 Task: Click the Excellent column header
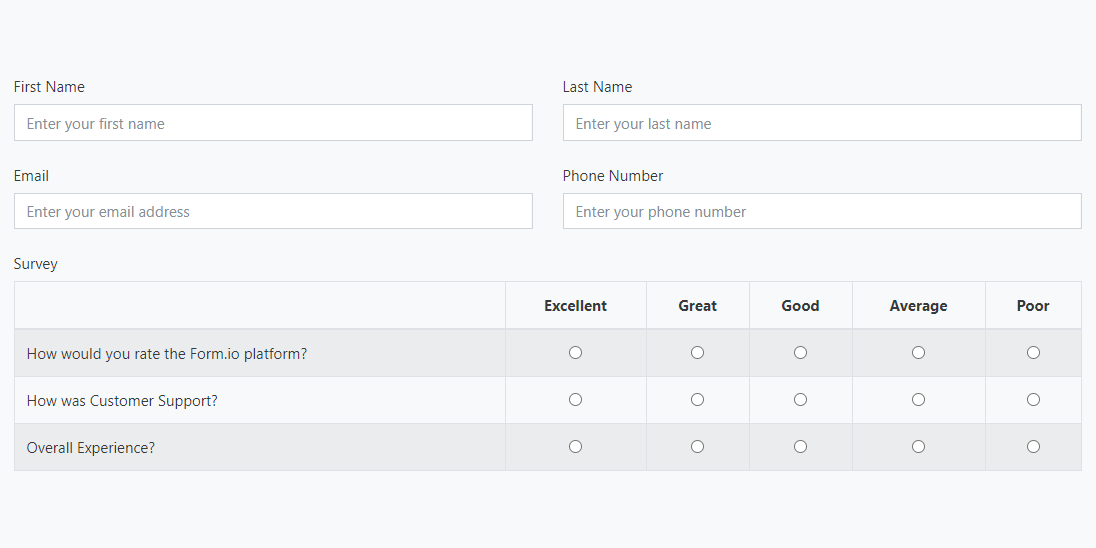point(575,306)
